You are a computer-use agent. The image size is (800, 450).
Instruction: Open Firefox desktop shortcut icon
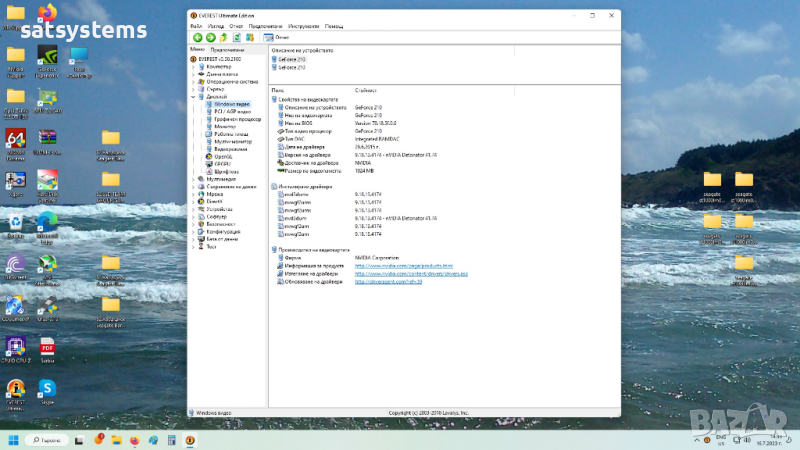pos(47,14)
